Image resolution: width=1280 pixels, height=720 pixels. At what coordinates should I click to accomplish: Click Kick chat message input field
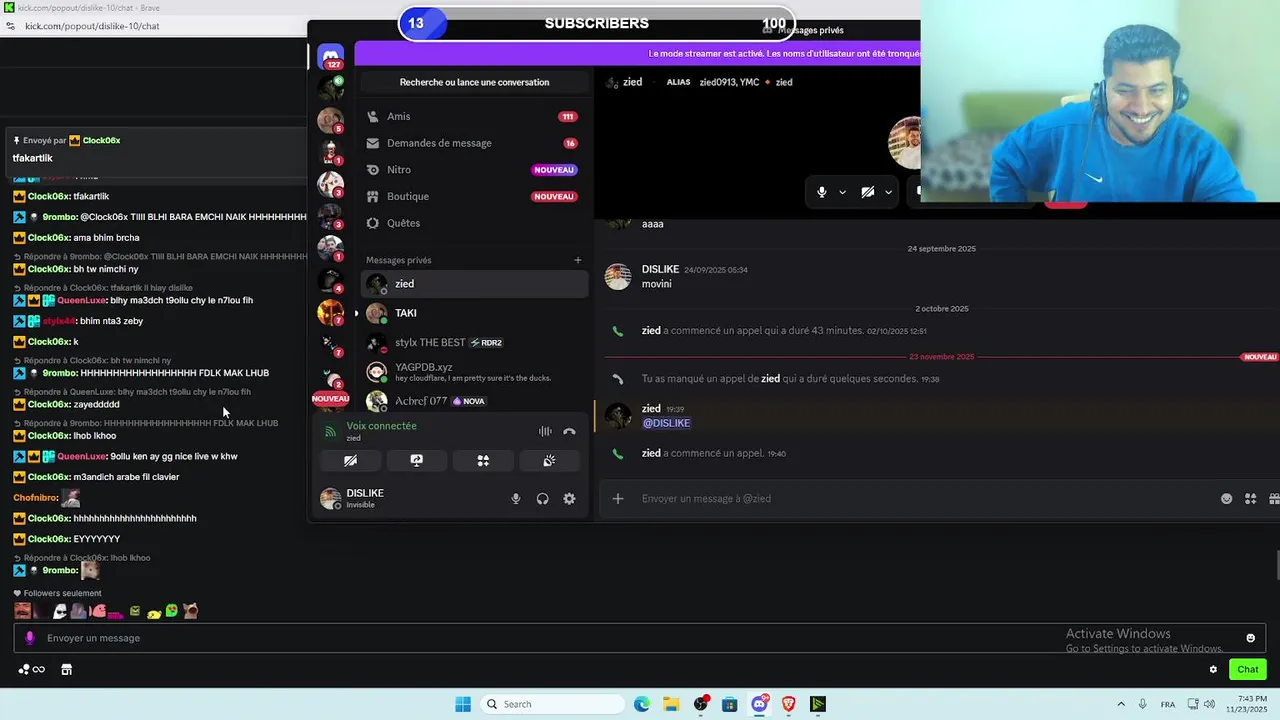(640, 638)
